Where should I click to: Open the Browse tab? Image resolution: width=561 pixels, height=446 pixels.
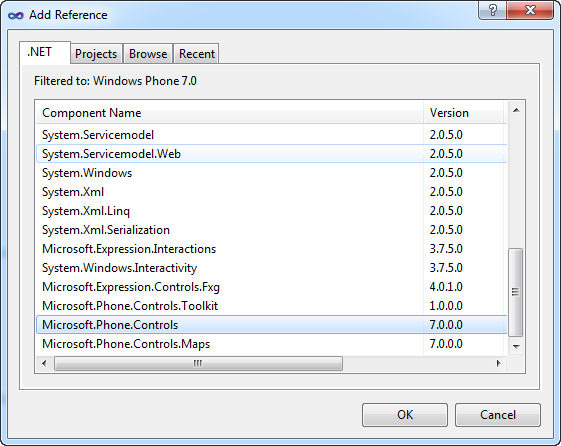(148, 54)
